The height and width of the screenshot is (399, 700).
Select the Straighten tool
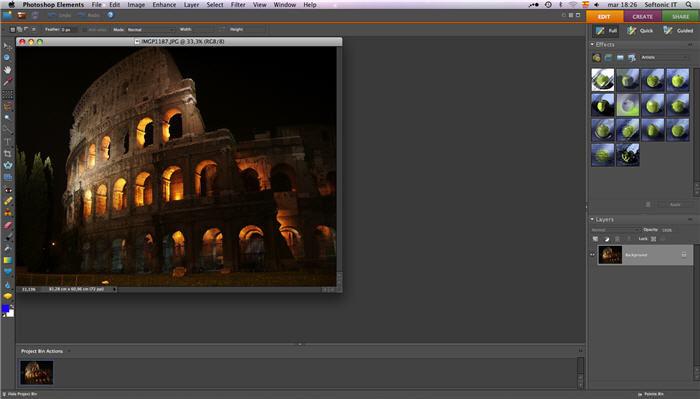pyautogui.click(x=8, y=177)
